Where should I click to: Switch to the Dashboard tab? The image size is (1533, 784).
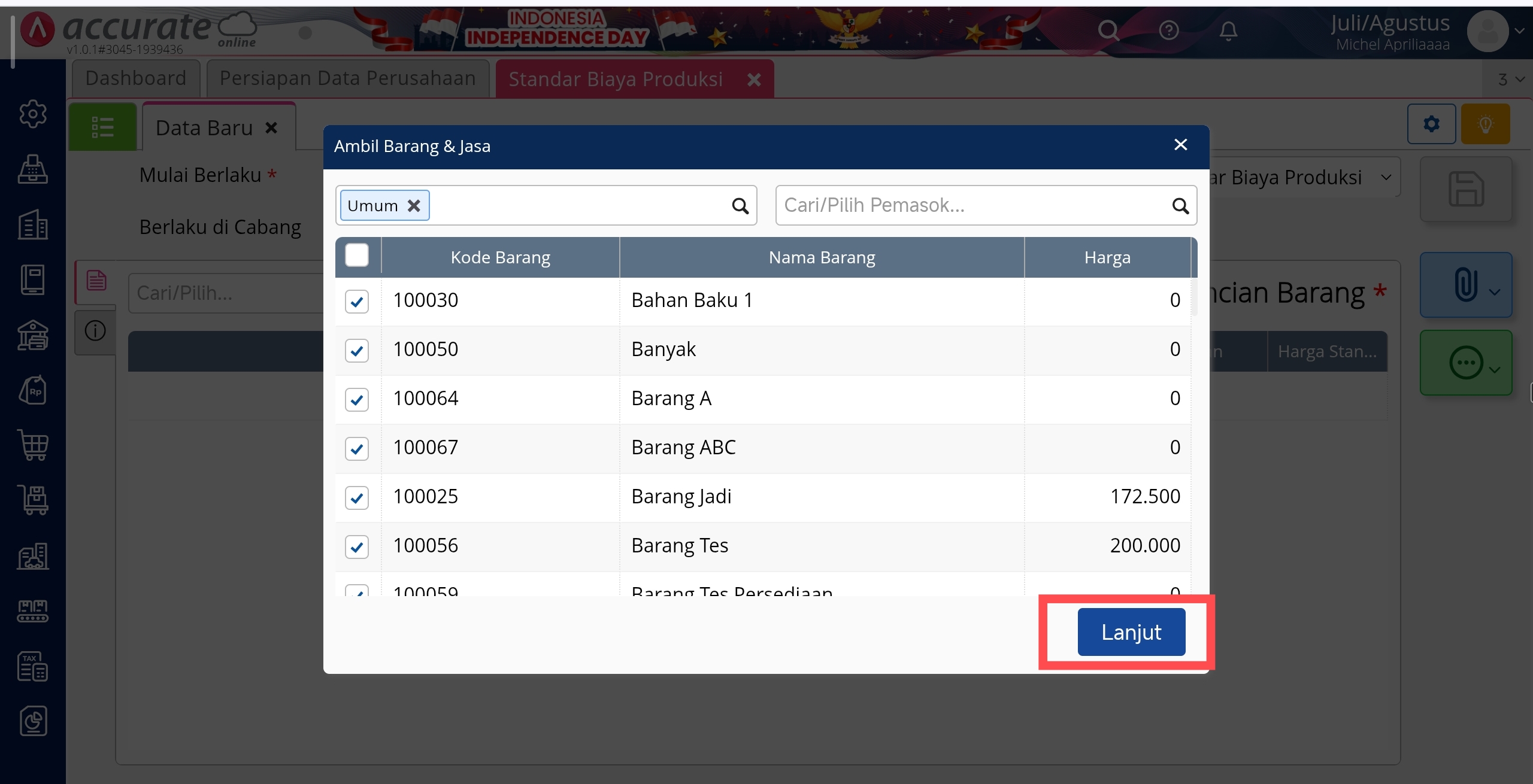(x=136, y=78)
